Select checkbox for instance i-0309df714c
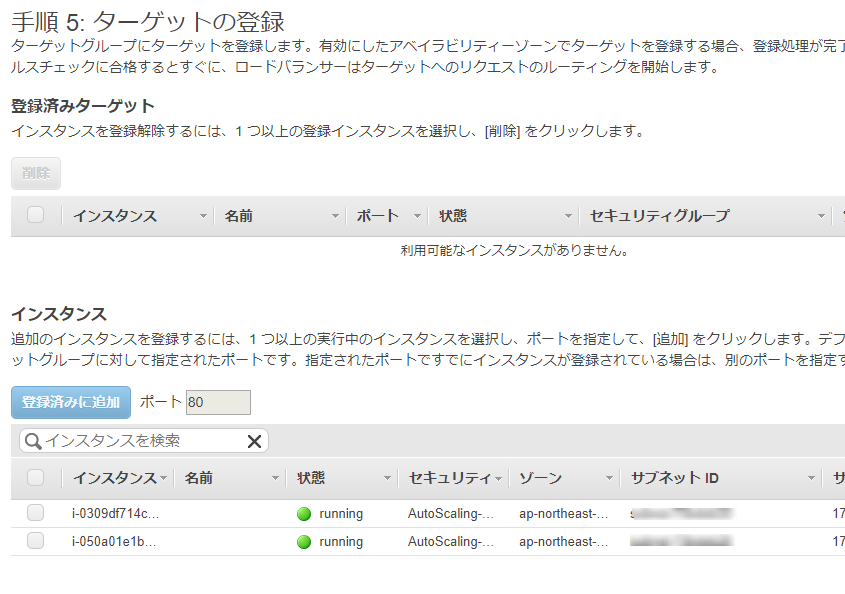Image resolution: width=845 pixels, height=594 pixels. coord(36,513)
